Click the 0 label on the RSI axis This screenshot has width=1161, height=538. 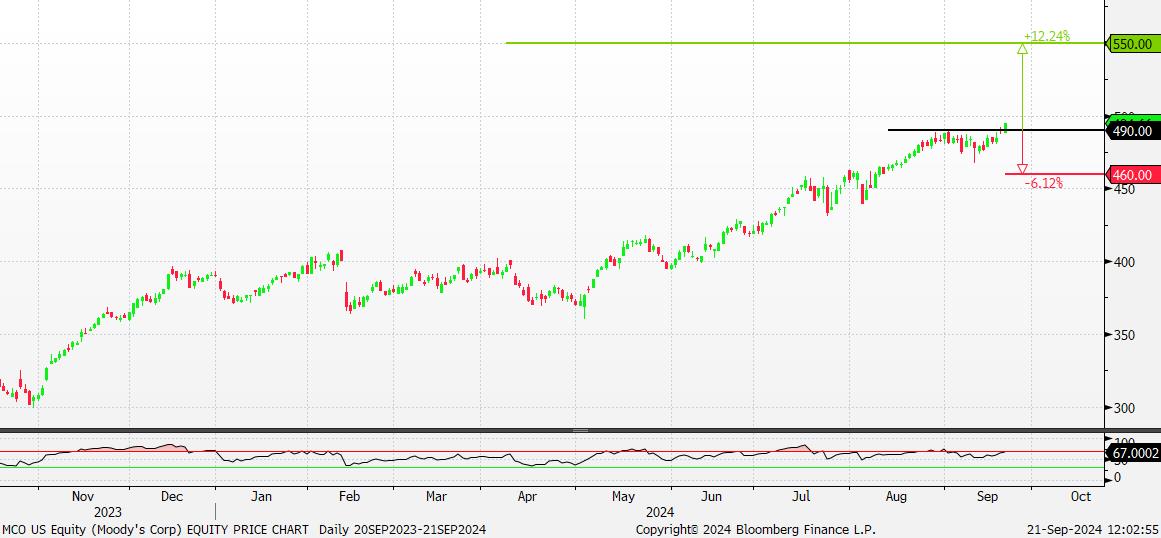(x=1116, y=477)
